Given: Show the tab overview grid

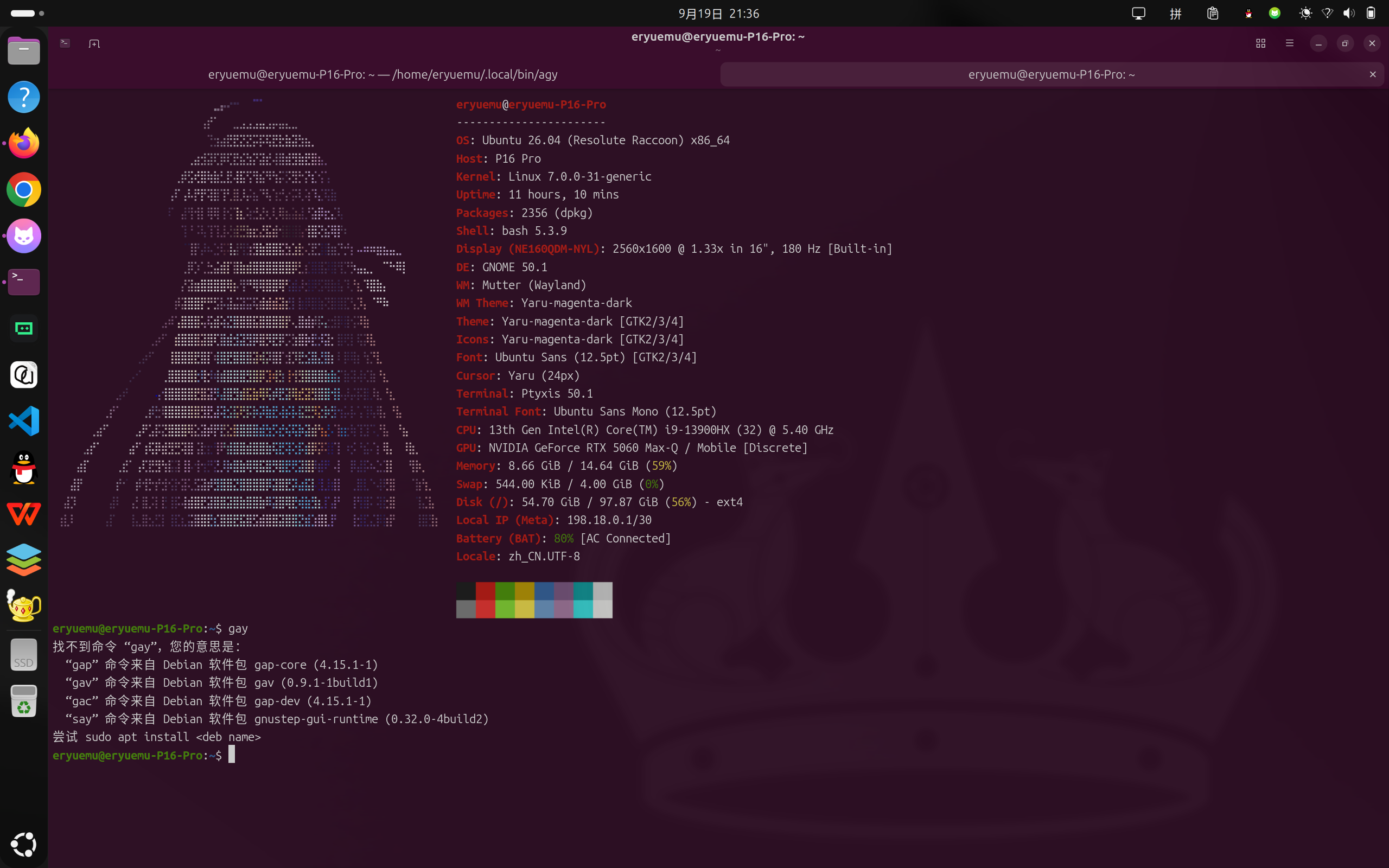Looking at the screenshot, I should click(1260, 43).
